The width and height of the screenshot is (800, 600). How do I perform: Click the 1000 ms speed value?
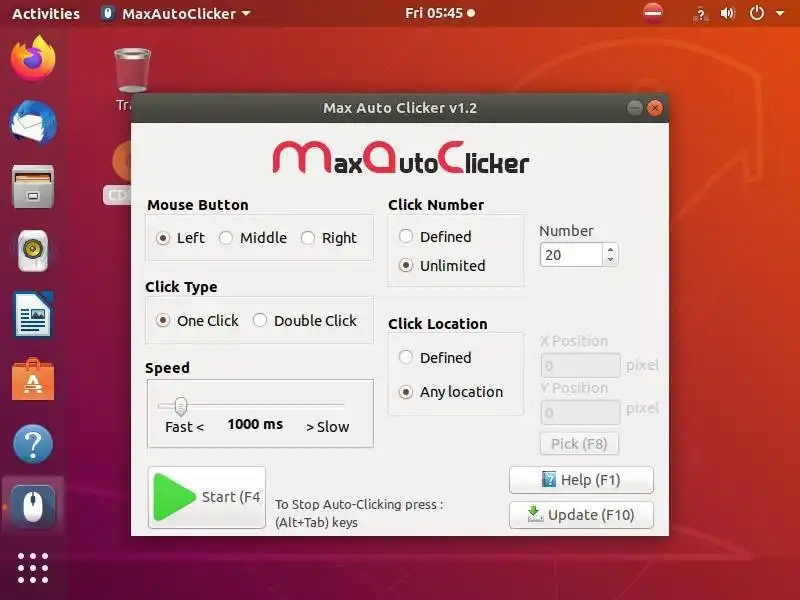click(255, 424)
